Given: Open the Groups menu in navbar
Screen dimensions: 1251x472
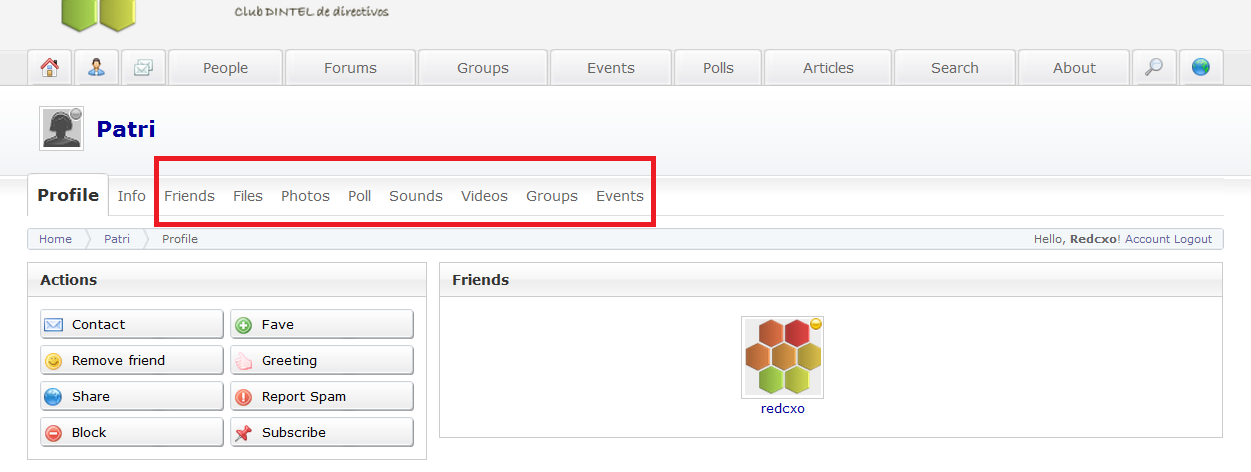Looking at the screenshot, I should point(483,68).
